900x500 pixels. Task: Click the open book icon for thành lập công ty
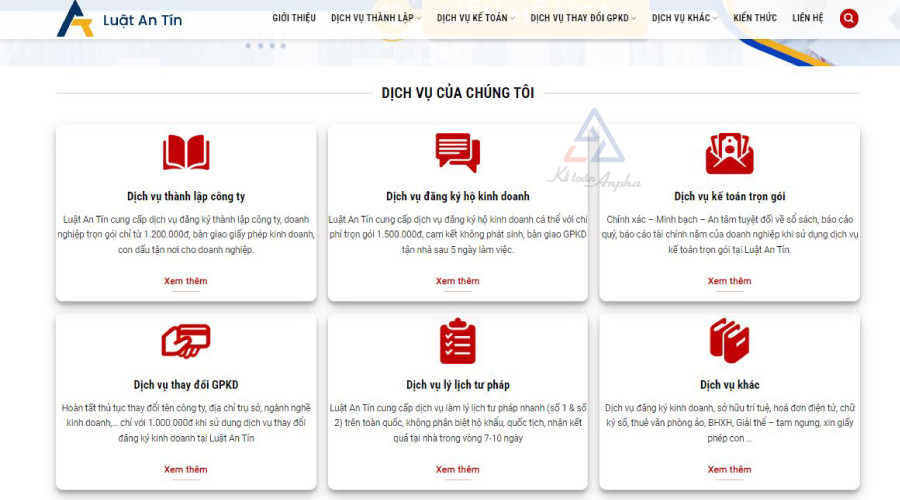[x=186, y=153]
